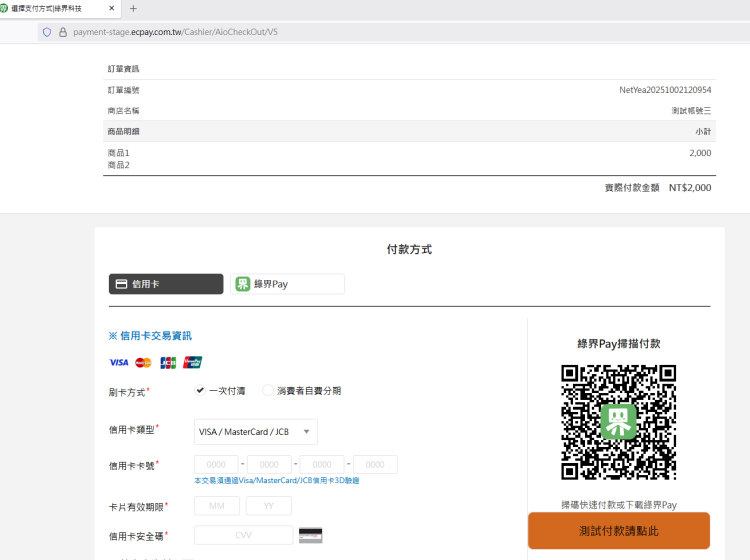Switch to the 綠界Pay payment tab
The height and width of the screenshot is (560, 750).
(x=287, y=284)
